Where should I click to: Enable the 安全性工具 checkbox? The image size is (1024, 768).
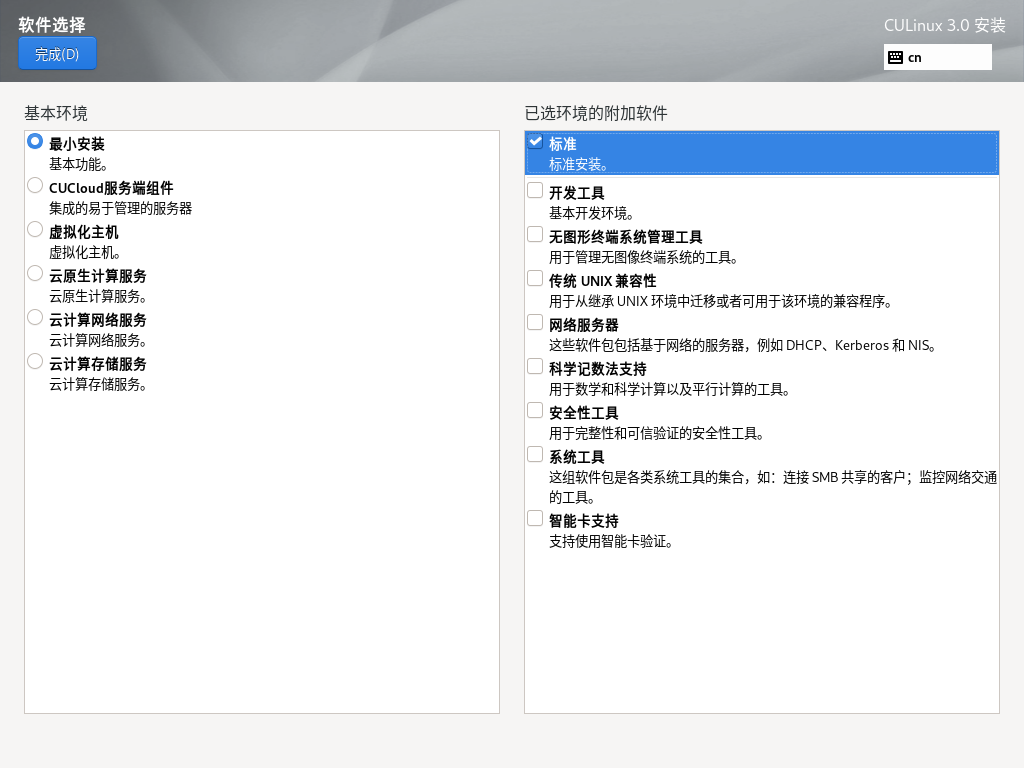tap(535, 410)
